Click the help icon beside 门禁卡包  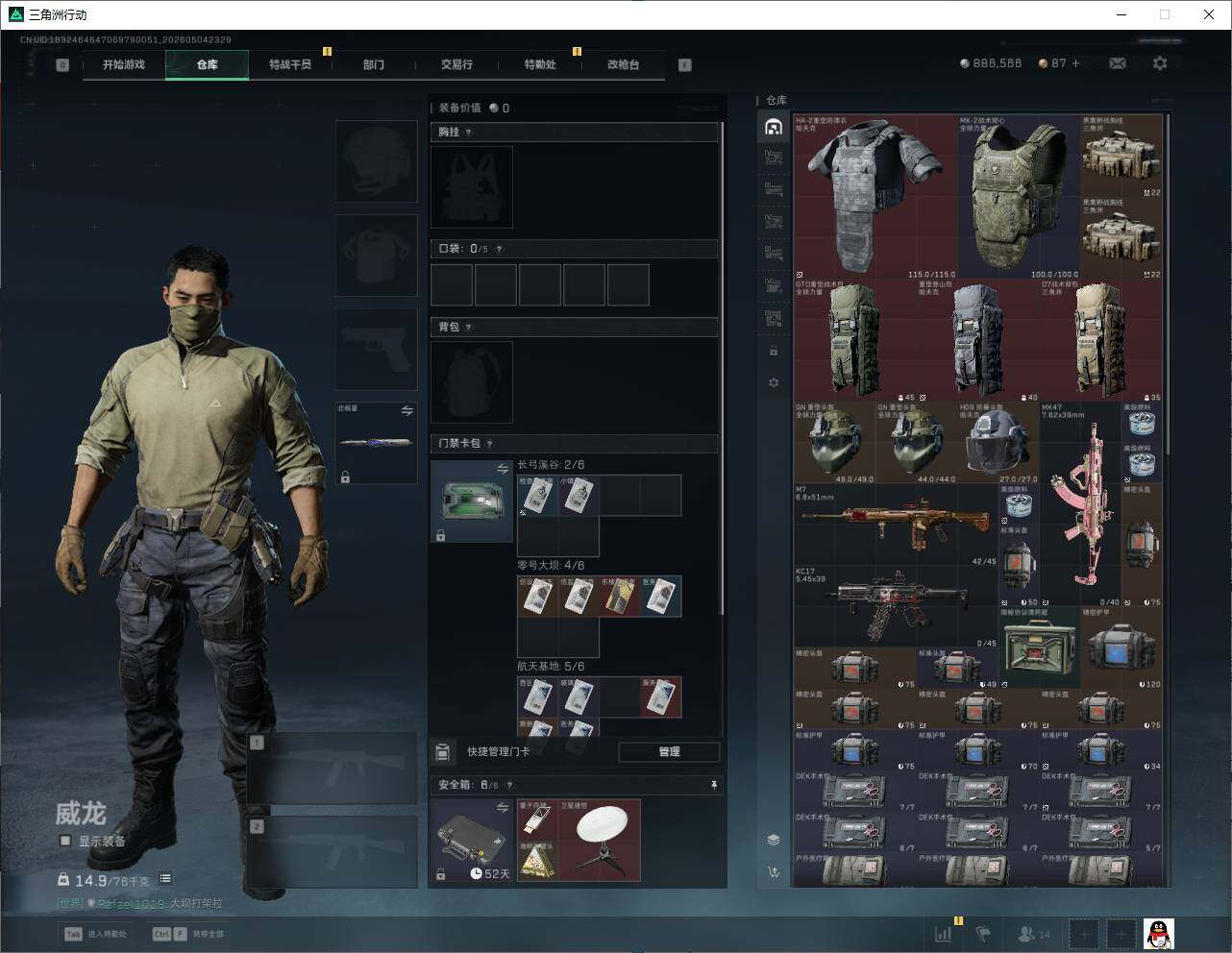(490, 444)
